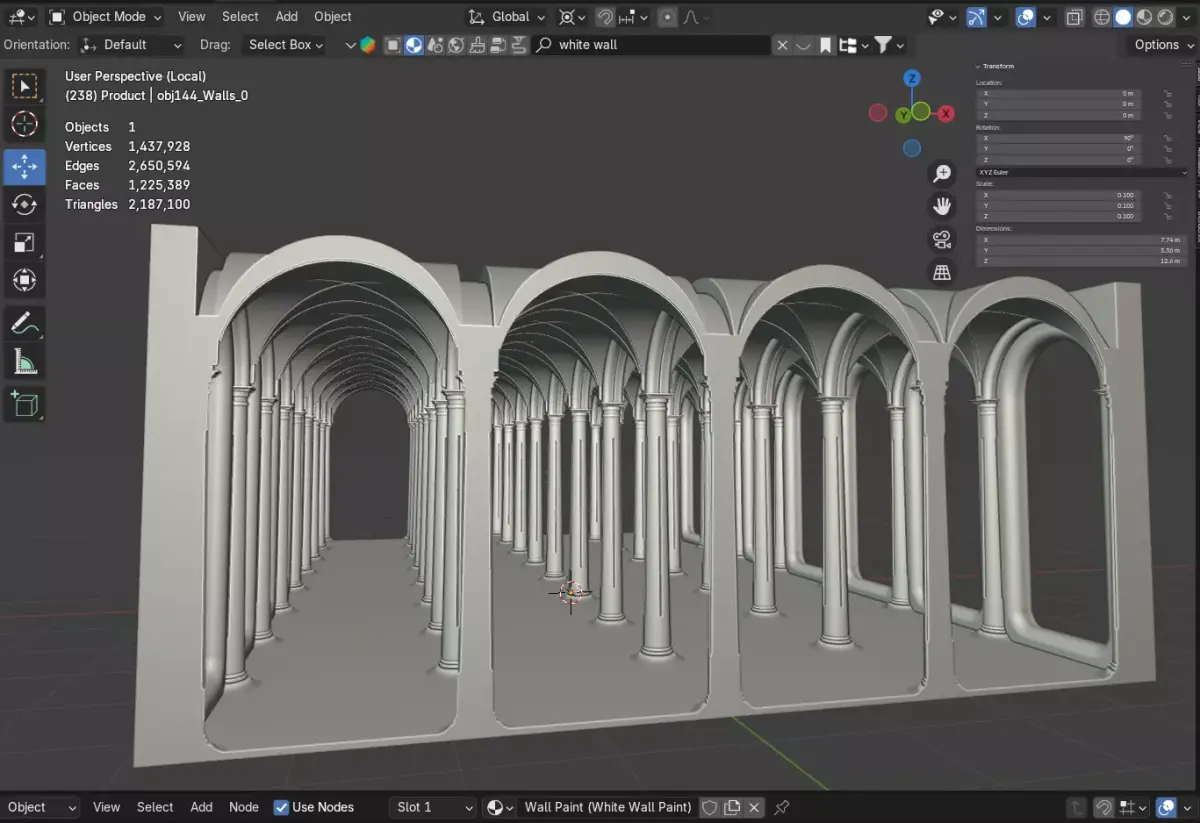Lock Scale Y with its padlock

coord(1168,205)
